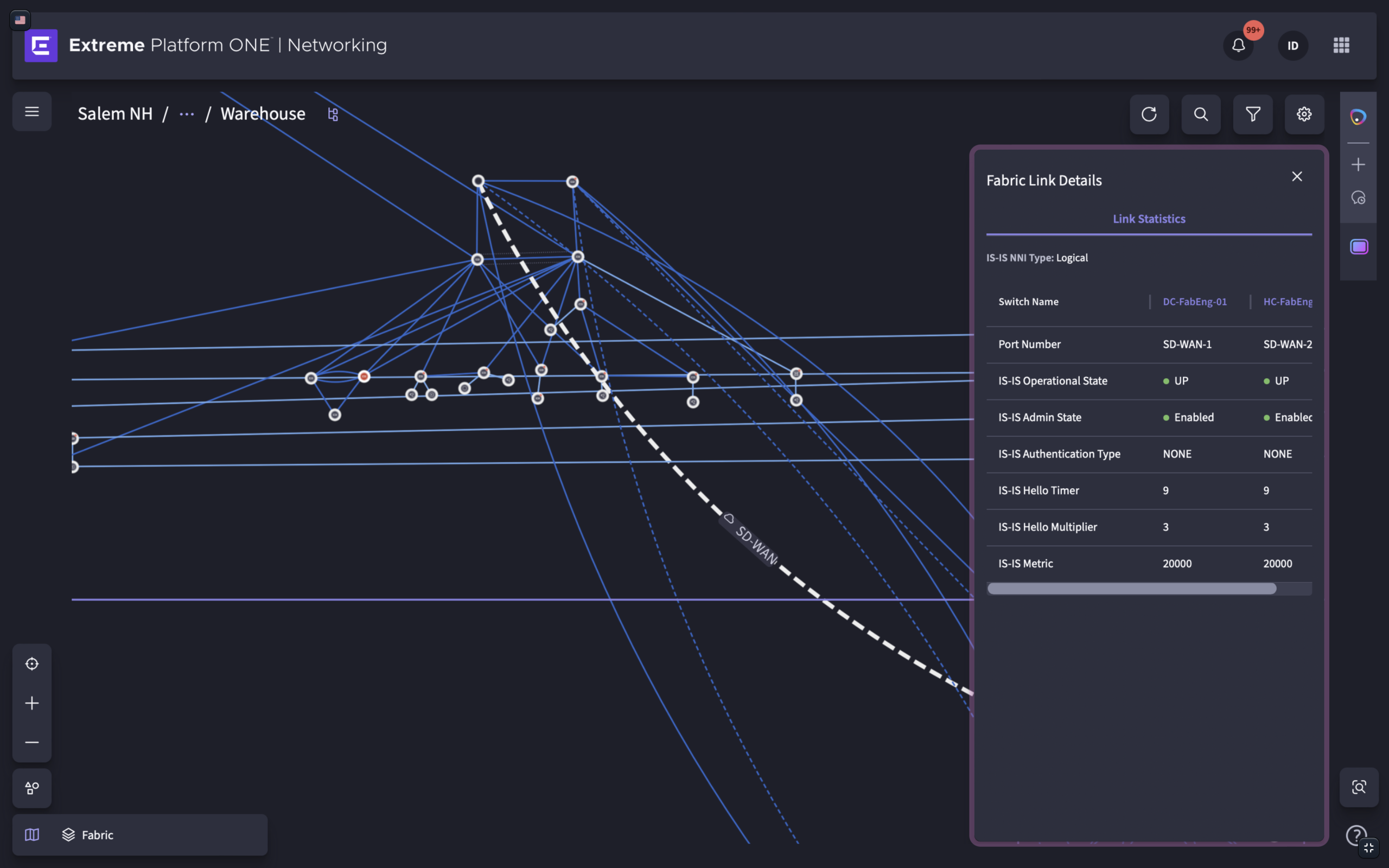Go to Salem NH breadcrumb
Screen dimensions: 1389x868
point(116,114)
